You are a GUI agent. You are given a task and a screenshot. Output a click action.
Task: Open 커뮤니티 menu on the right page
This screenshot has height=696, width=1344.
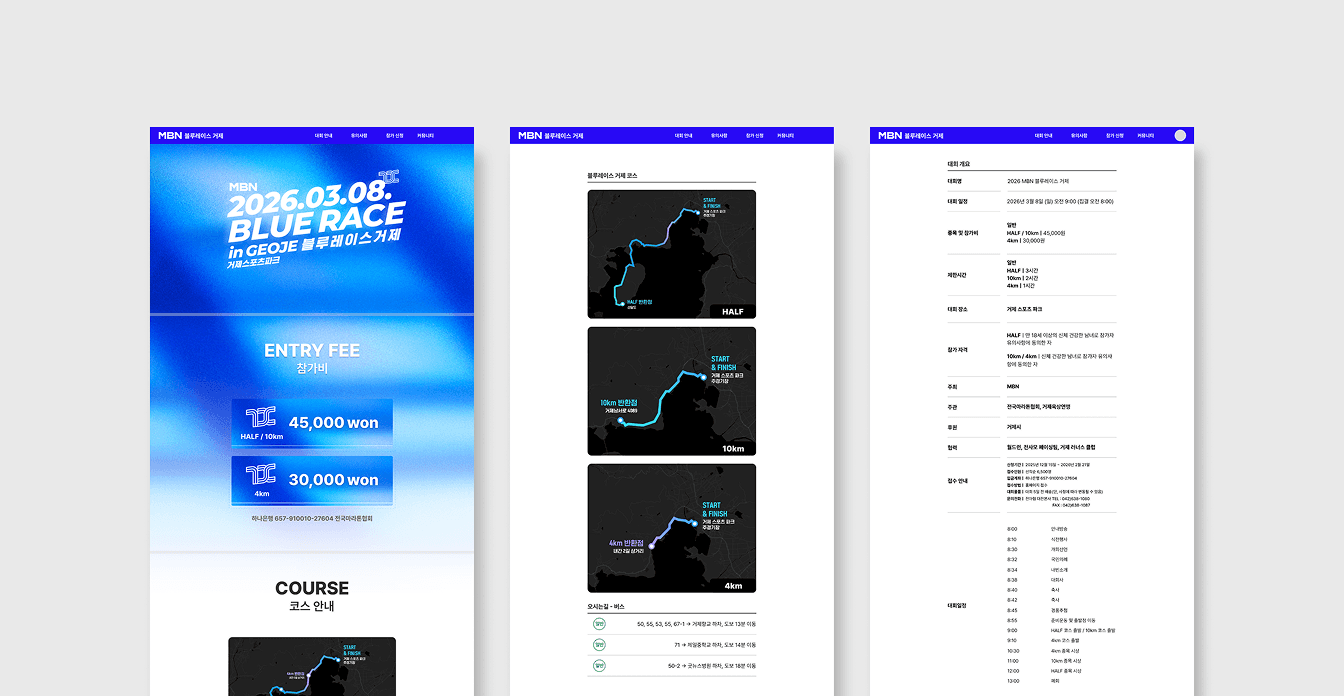[x=1146, y=135]
